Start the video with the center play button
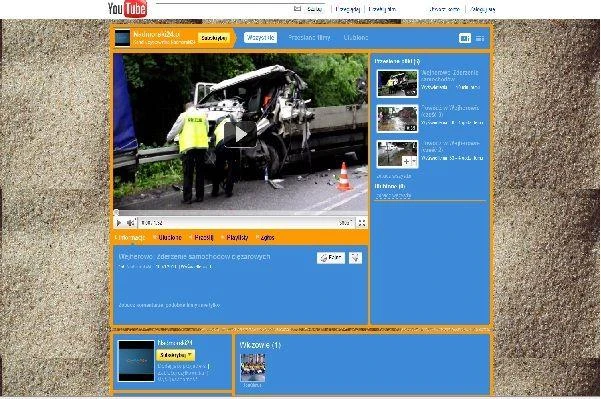This screenshot has height=399, width=601. click(x=240, y=135)
